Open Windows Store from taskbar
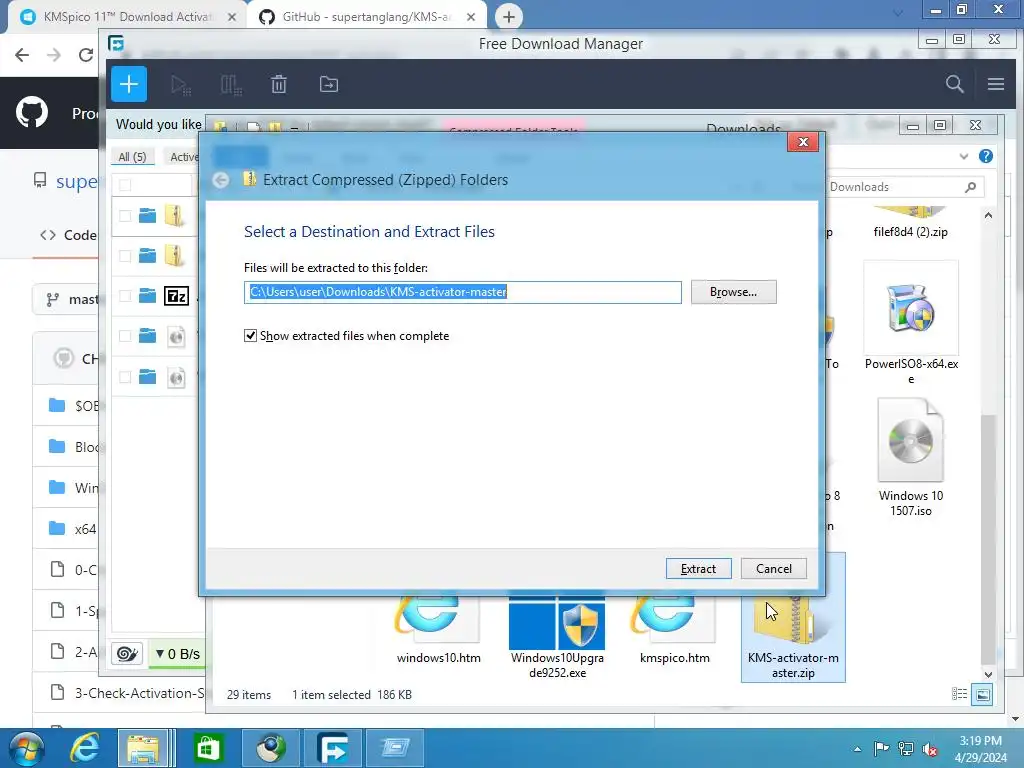The height and width of the screenshot is (768, 1024). (208, 748)
